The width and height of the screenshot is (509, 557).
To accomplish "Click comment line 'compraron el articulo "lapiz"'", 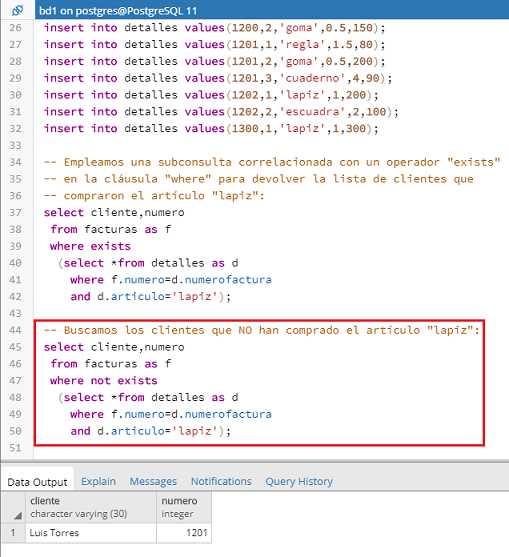I will coord(154,196).
